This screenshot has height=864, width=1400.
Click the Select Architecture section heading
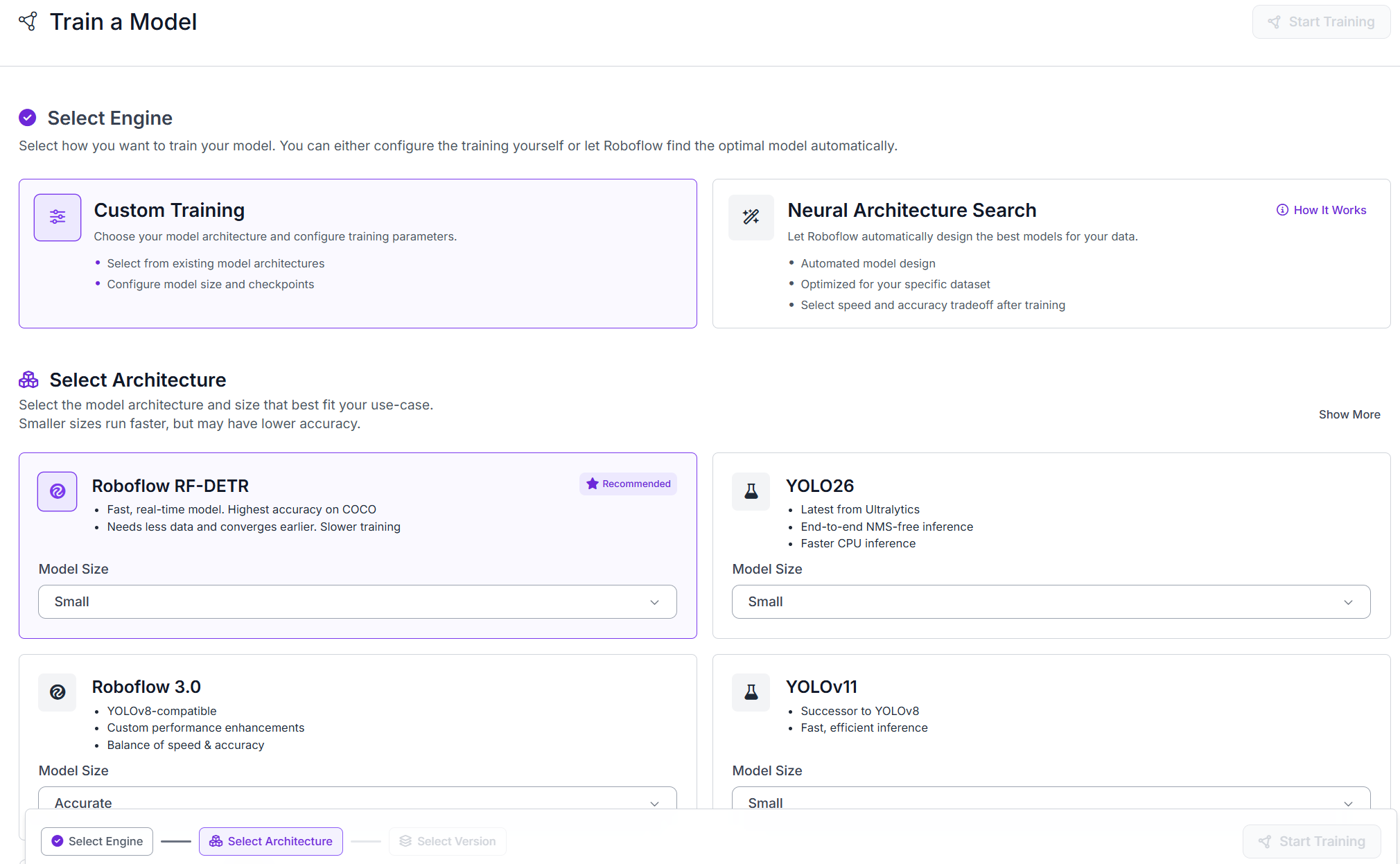138,380
